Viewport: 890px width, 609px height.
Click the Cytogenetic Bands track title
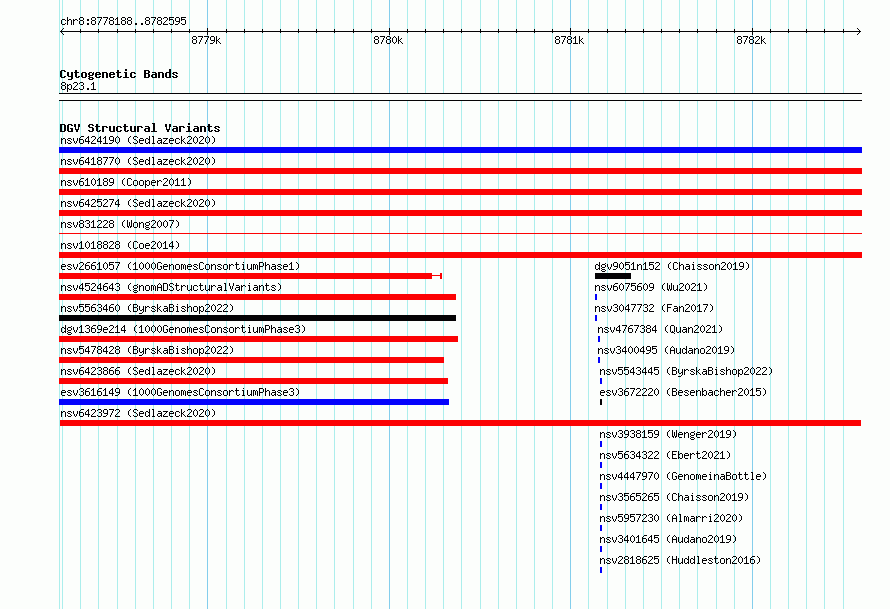pos(119,74)
